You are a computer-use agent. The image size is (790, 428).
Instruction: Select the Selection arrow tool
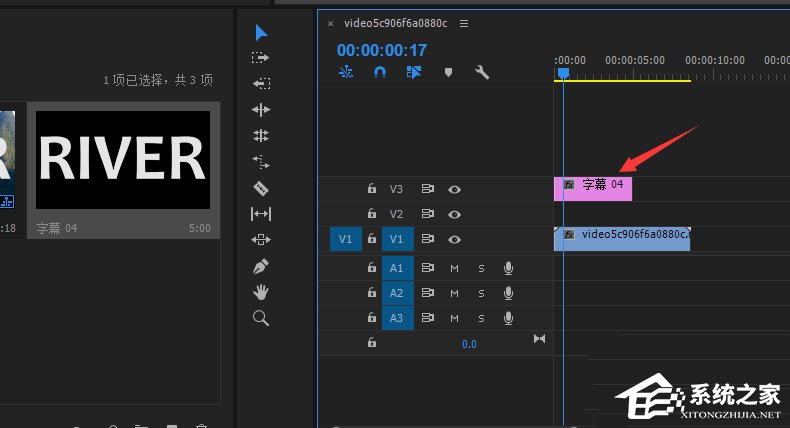(x=261, y=32)
